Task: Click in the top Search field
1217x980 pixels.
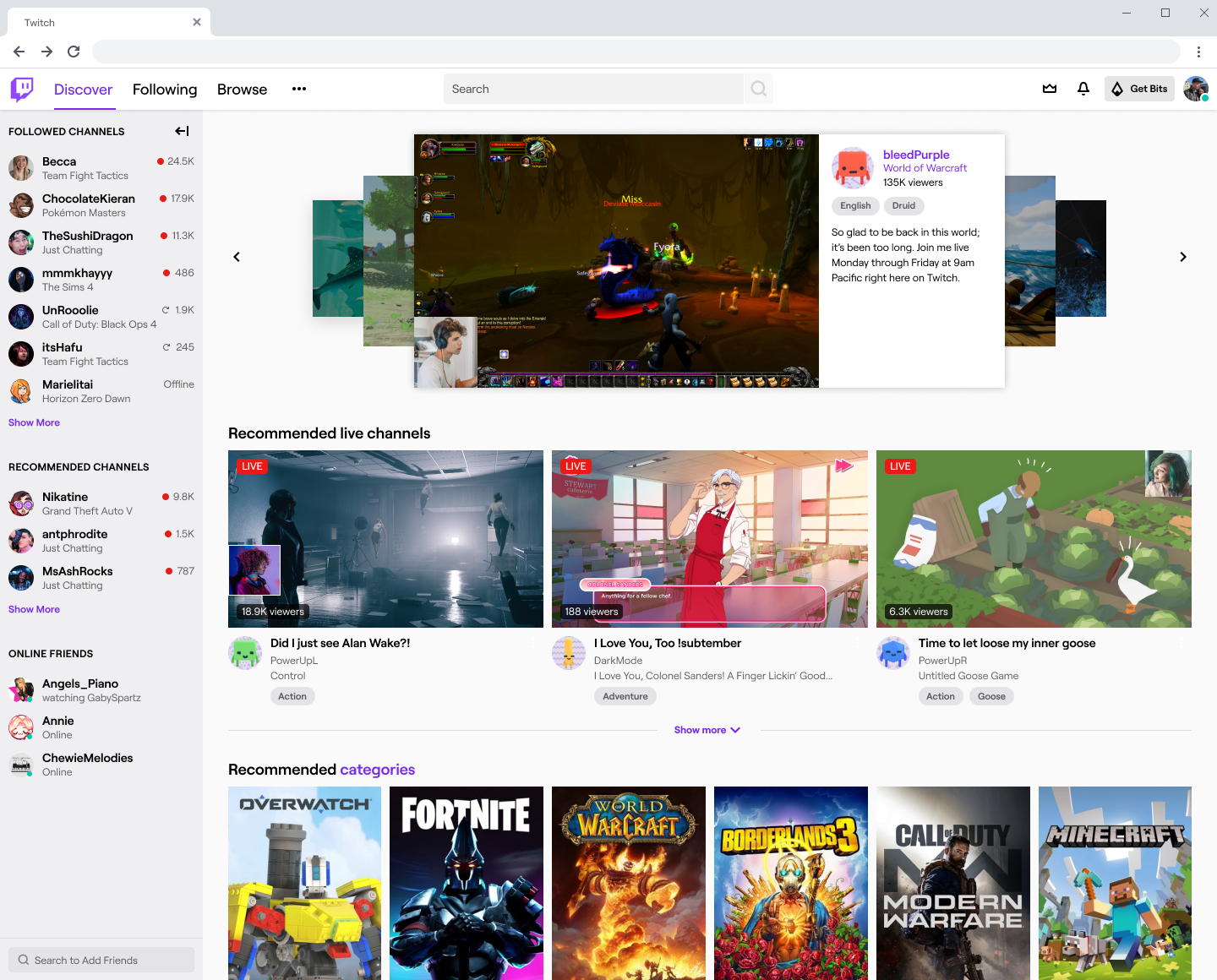Action: tap(593, 89)
